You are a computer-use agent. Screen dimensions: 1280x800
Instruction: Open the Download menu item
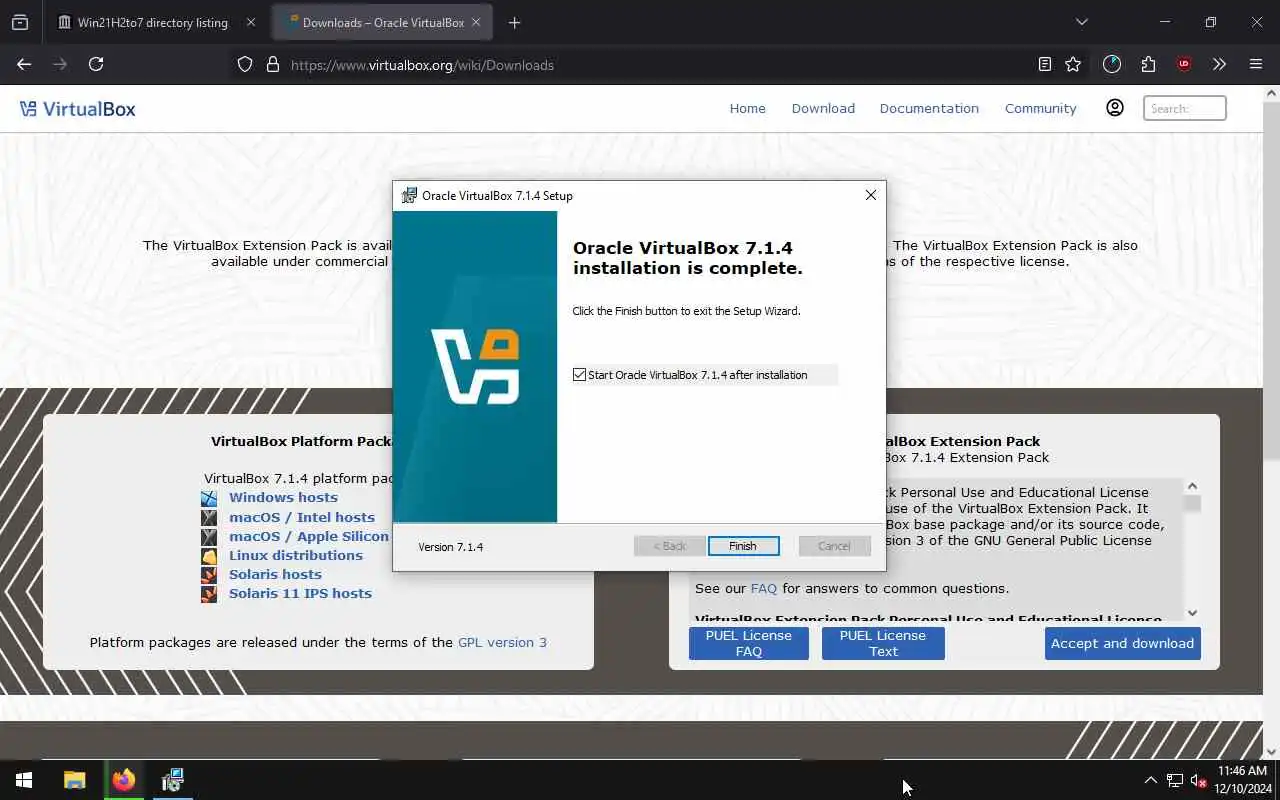coord(823,108)
